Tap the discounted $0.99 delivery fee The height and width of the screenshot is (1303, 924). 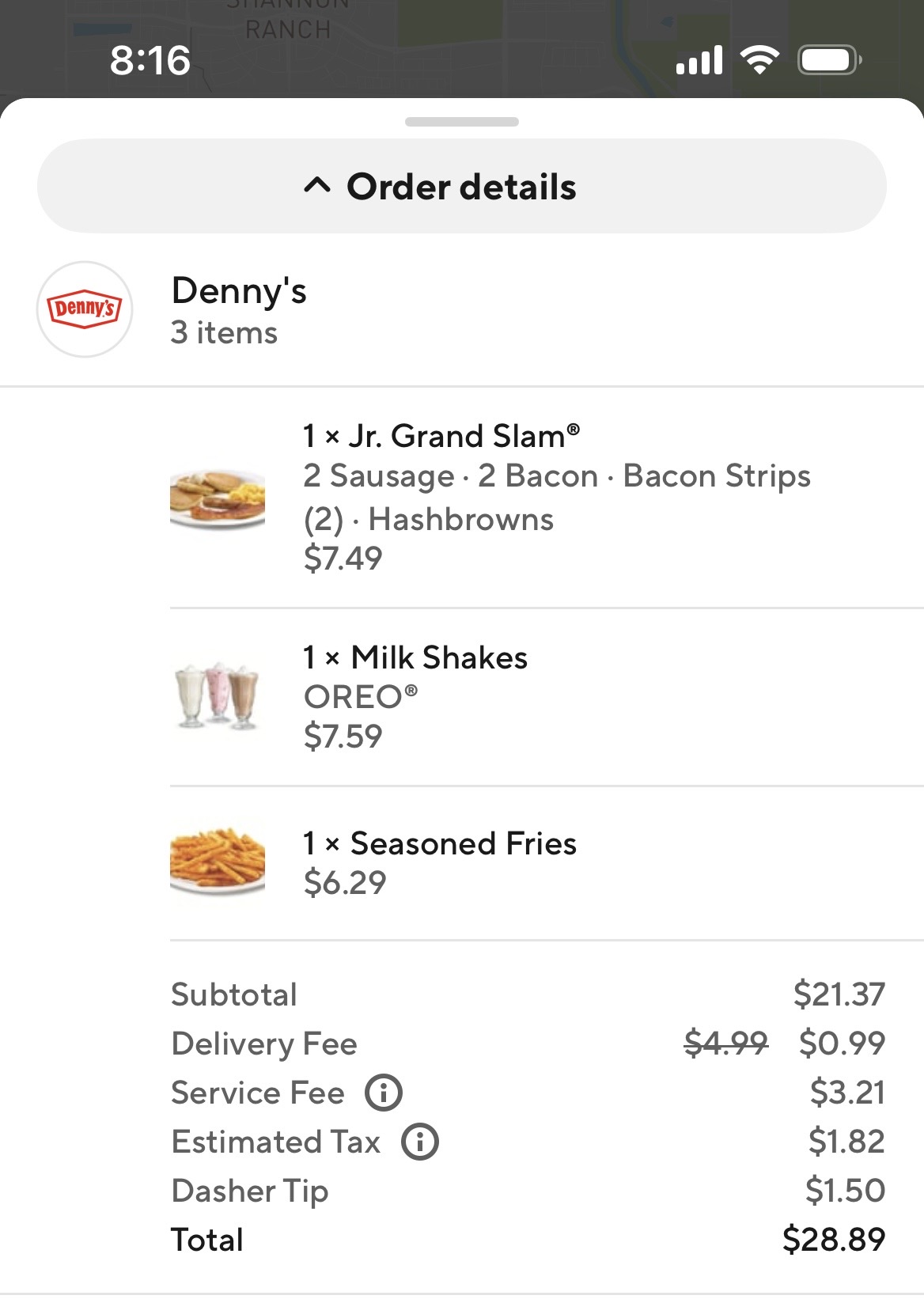842,1043
